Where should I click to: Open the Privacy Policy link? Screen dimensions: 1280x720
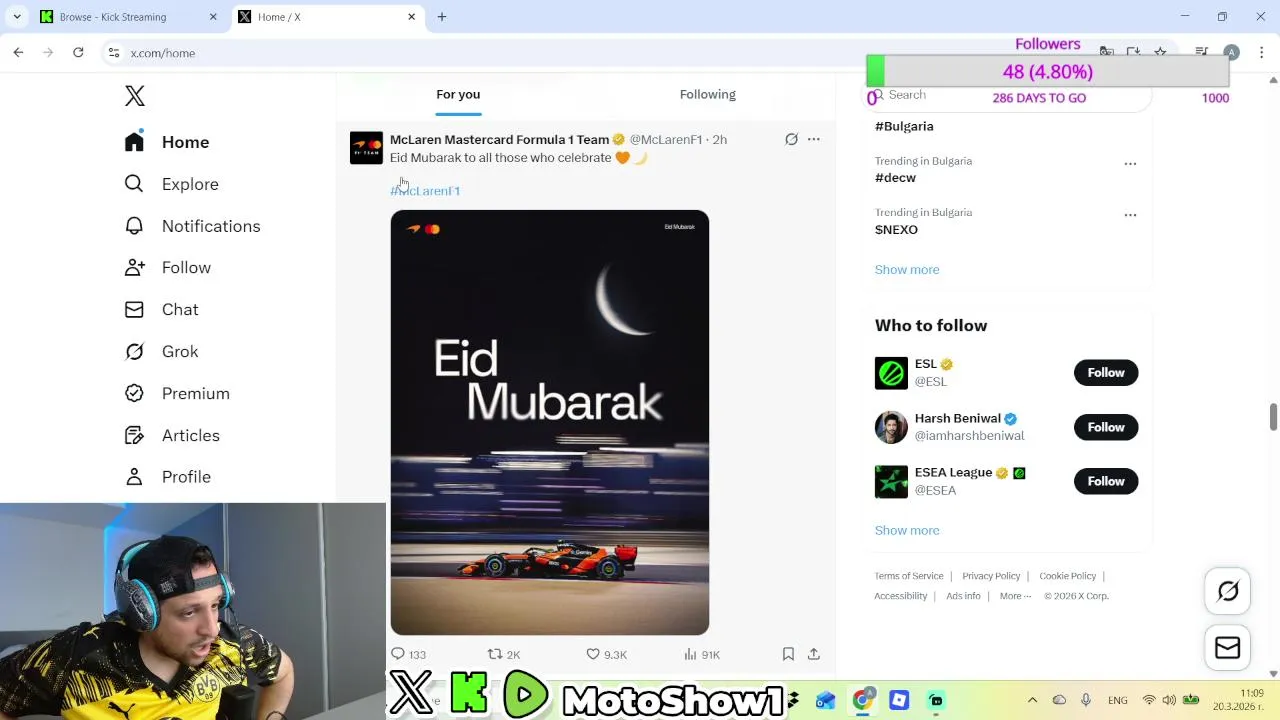pyautogui.click(x=991, y=576)
